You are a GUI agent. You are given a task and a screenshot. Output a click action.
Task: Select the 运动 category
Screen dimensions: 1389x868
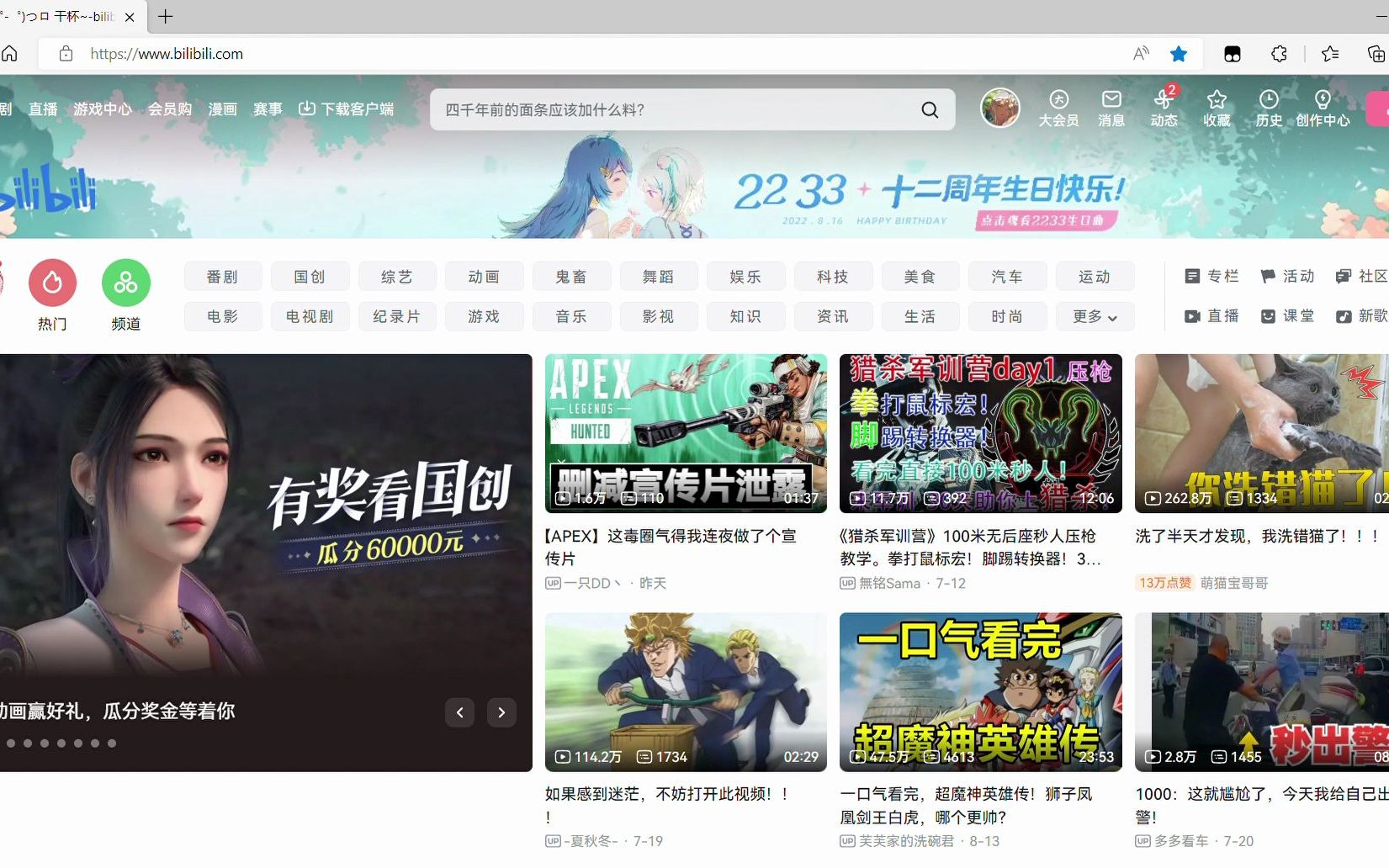click(x=1095, y=277)
